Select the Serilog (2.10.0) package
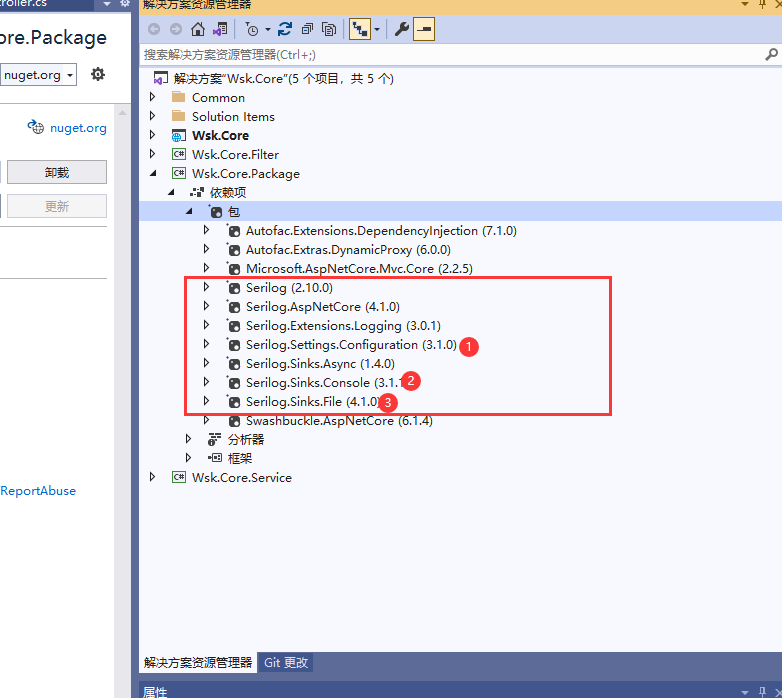Image resolution: width=782 pixels, height=698 pixels. pos(289,288)
